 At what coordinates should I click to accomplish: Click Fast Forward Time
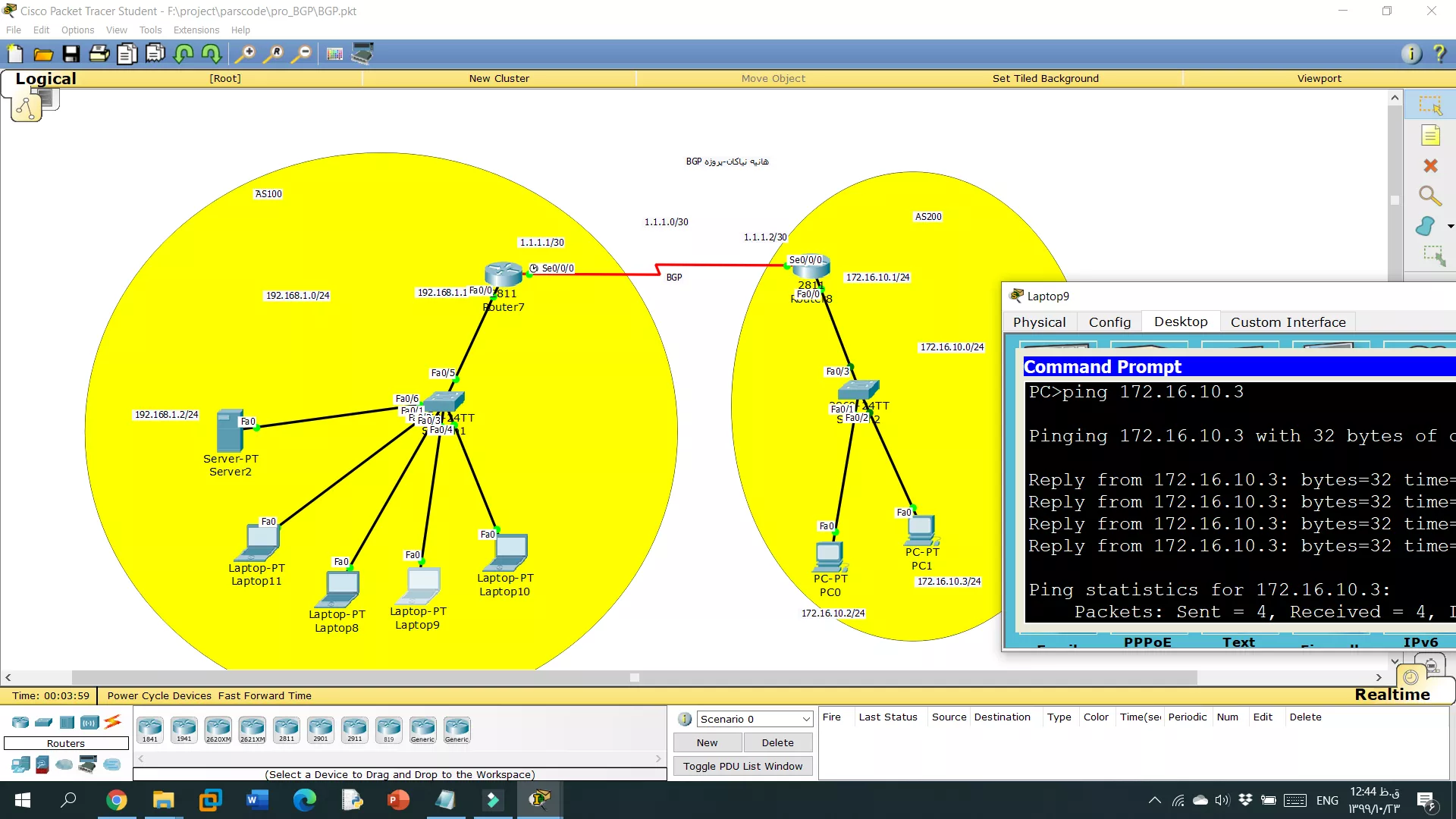coord(265,695)
